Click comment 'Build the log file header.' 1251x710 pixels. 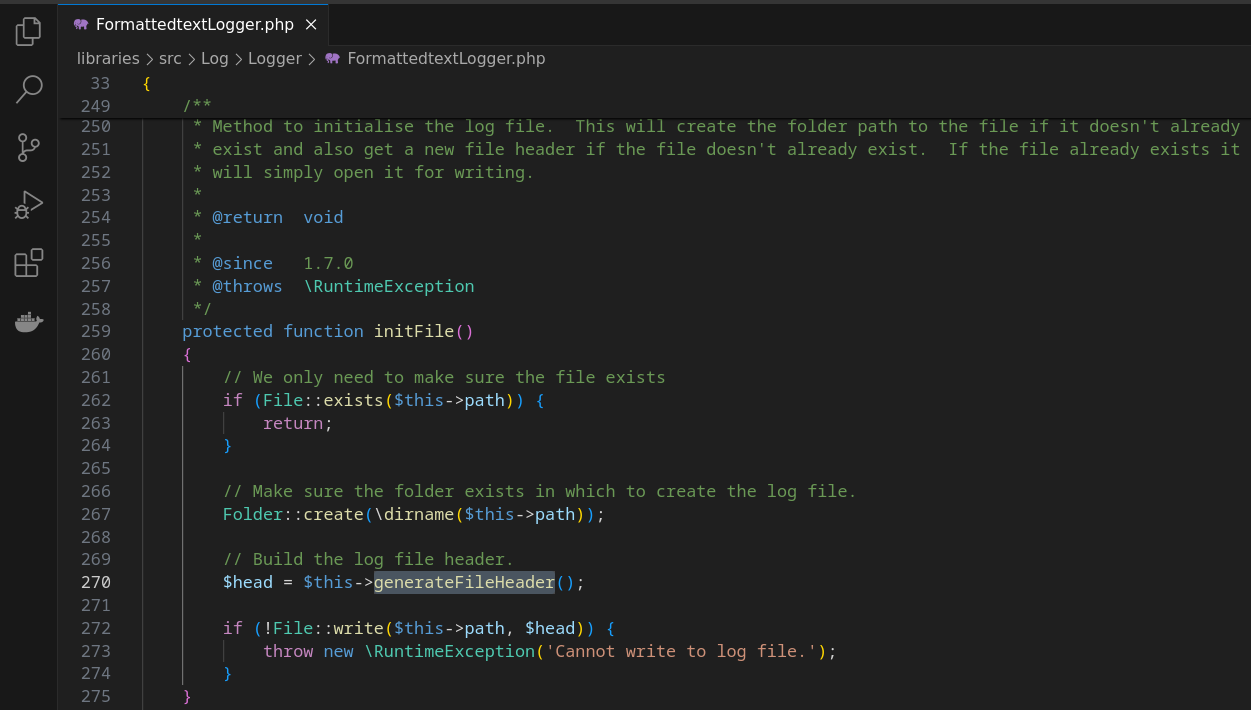click(x=368, y=559)
